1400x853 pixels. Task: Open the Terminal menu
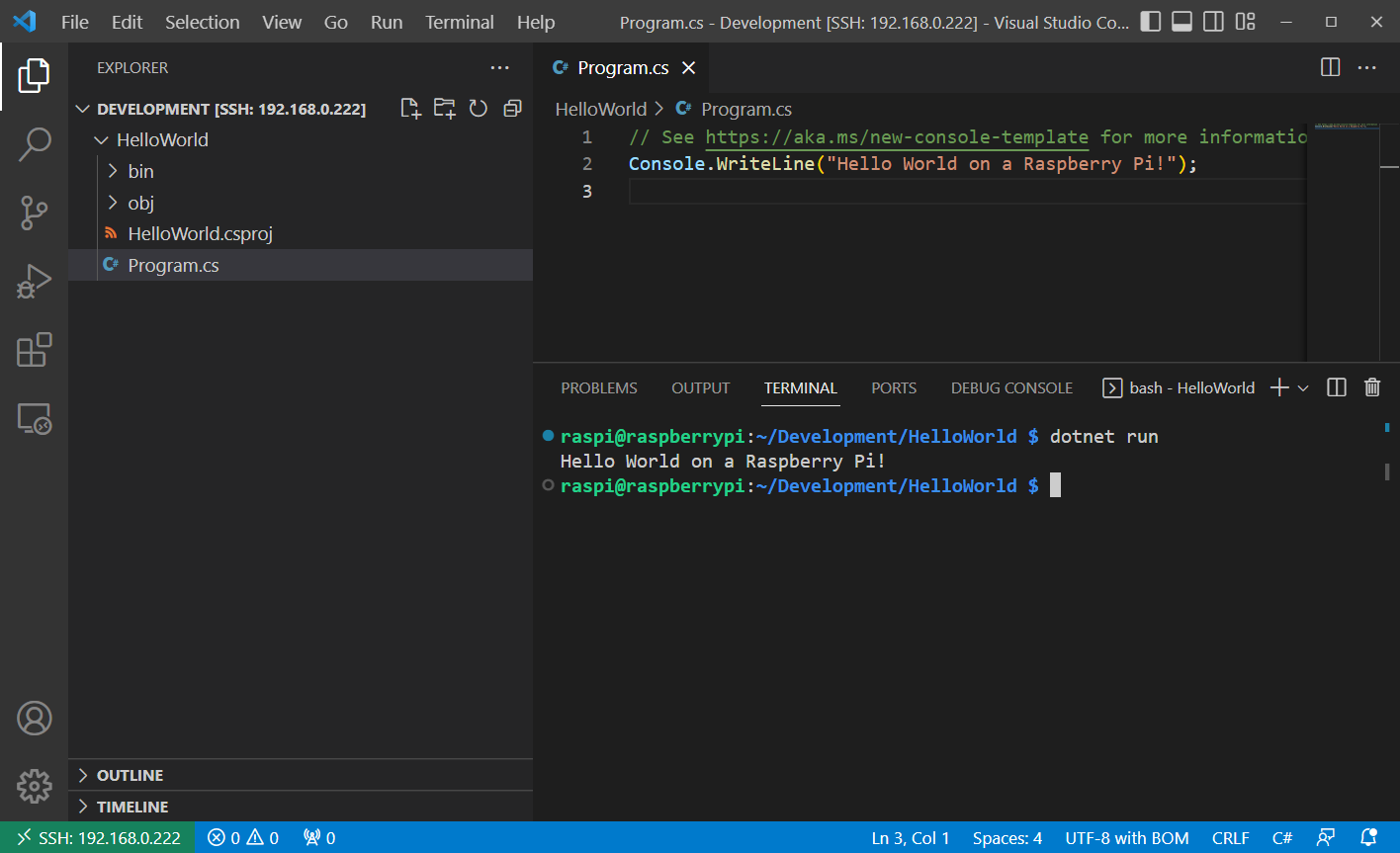click(x=458, y=22)
